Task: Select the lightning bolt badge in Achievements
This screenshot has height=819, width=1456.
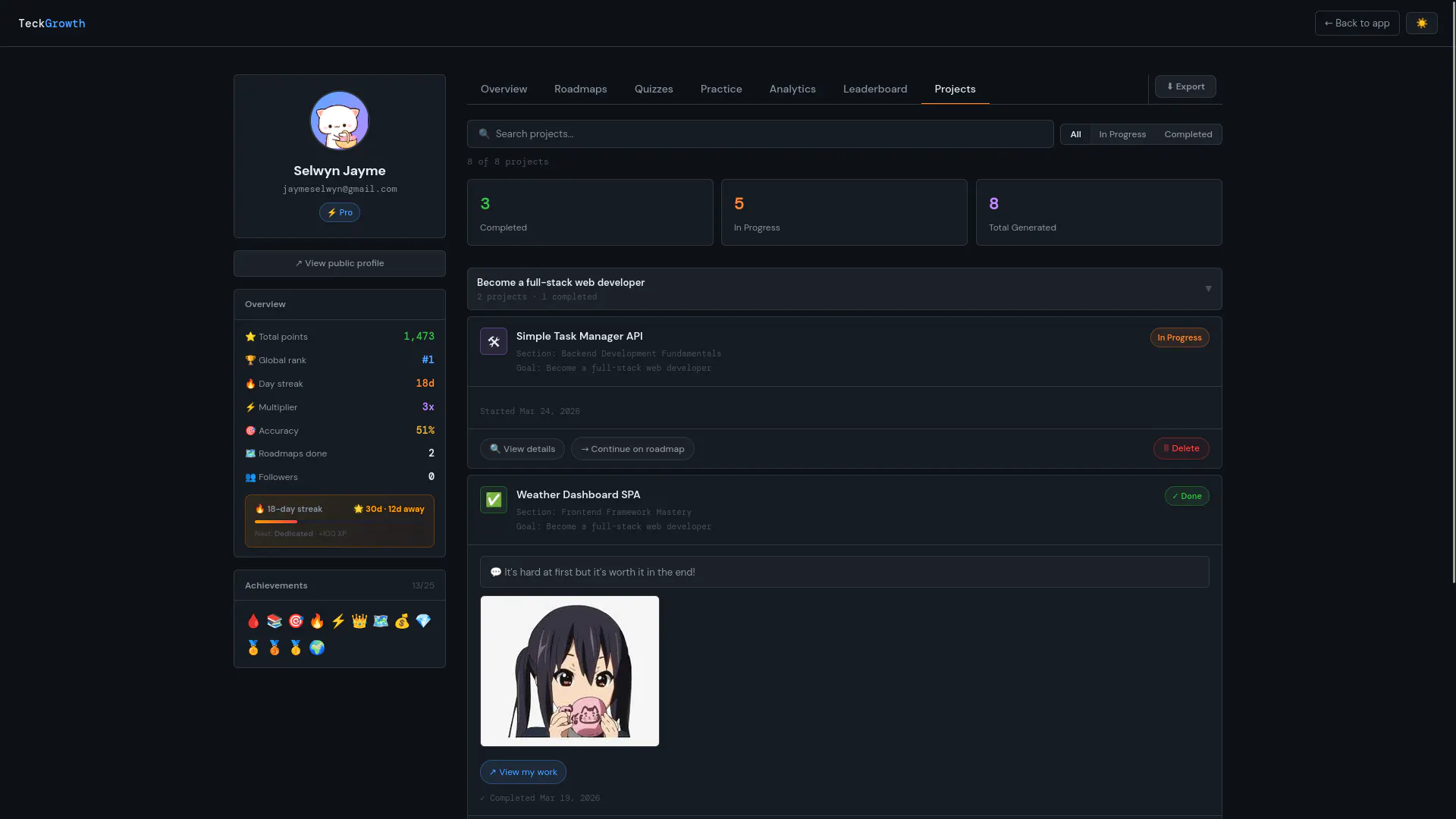Action: point(338,621)
